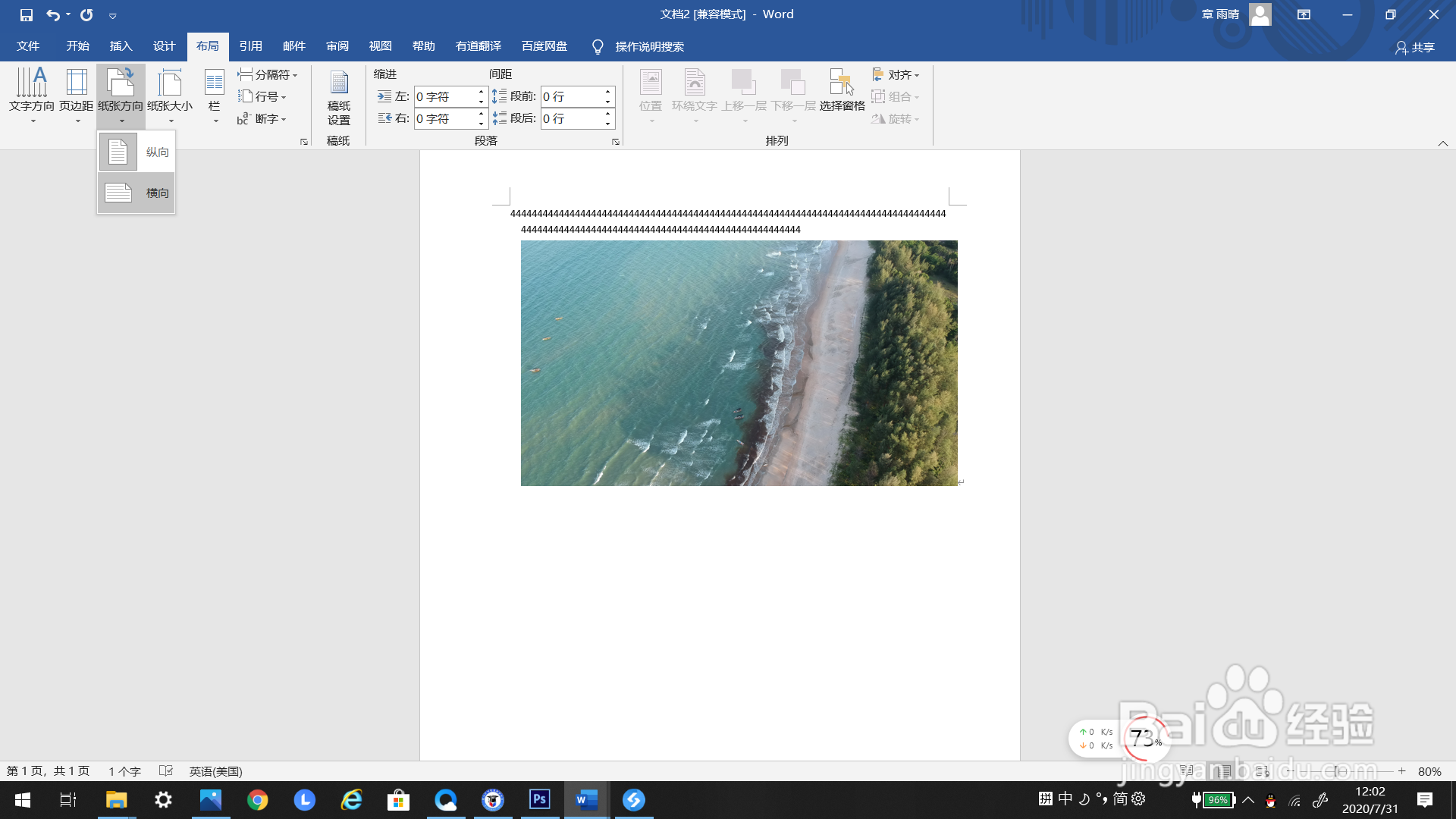Click the undo arrow icon
The height and width of the screenshot is (819, 1456).
pos(52,14)
